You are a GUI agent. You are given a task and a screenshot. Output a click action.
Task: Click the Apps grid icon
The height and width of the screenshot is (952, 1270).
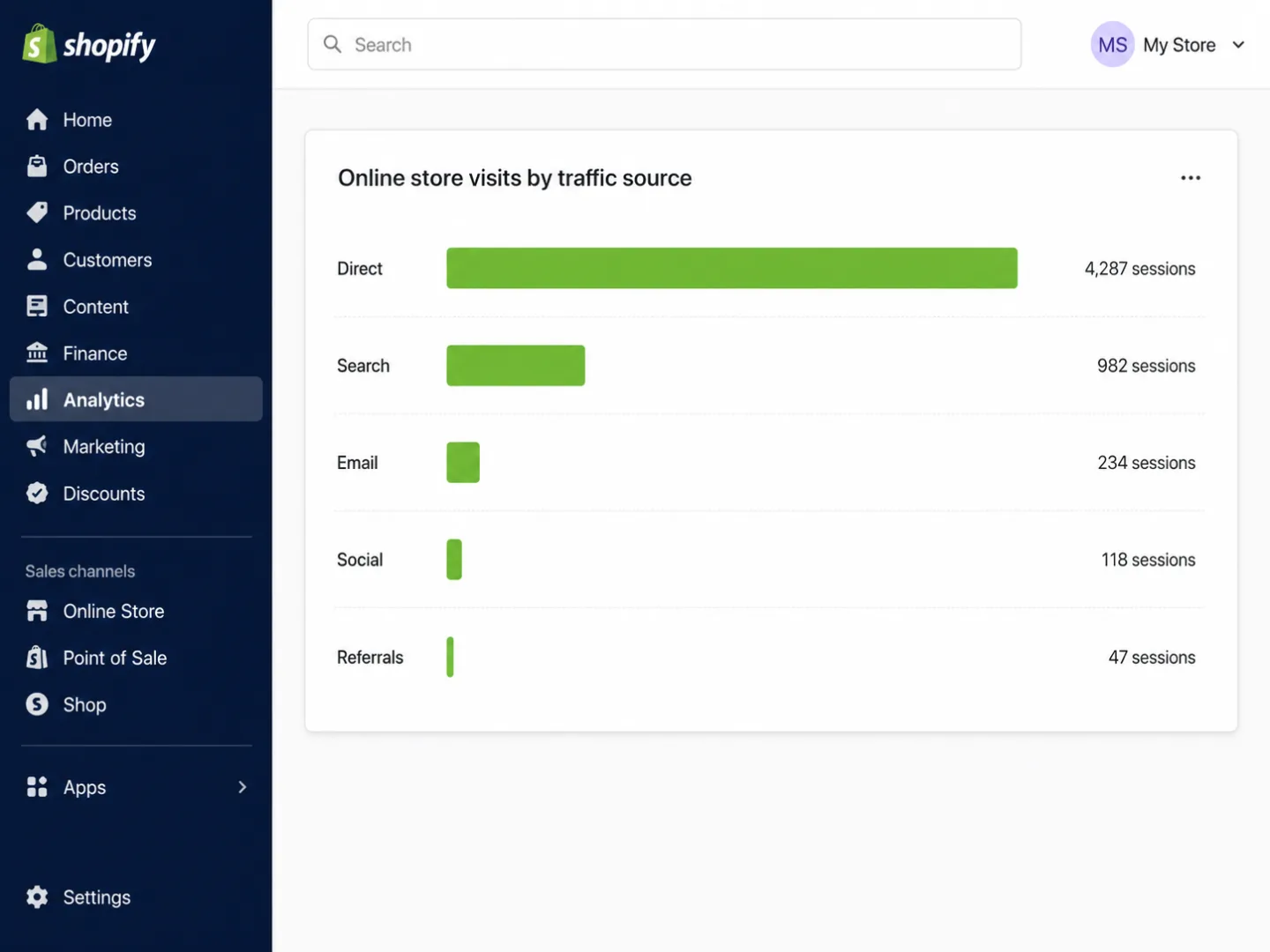click(37, 787)
